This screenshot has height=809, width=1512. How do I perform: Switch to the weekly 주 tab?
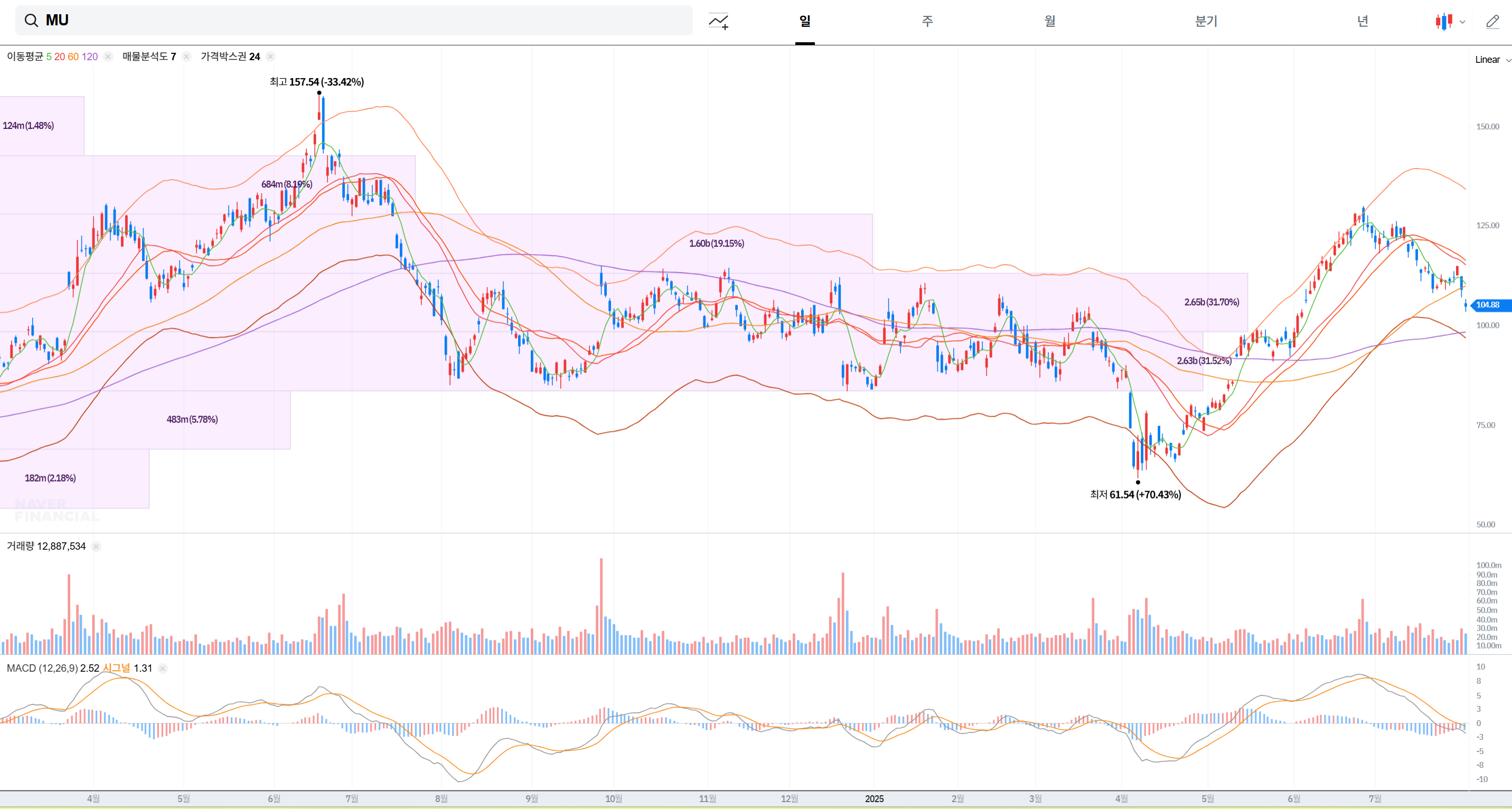(927, 22)
